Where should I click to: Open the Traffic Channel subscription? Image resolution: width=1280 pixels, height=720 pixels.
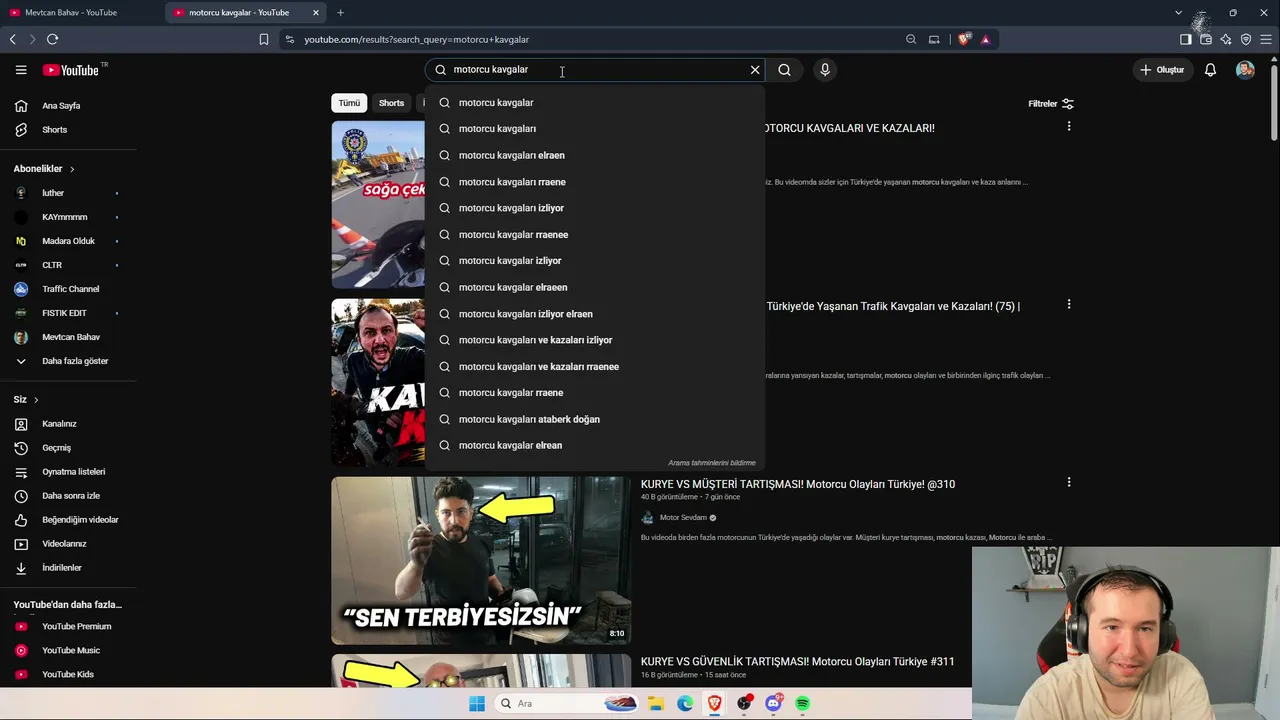click(x=68, y=289)
